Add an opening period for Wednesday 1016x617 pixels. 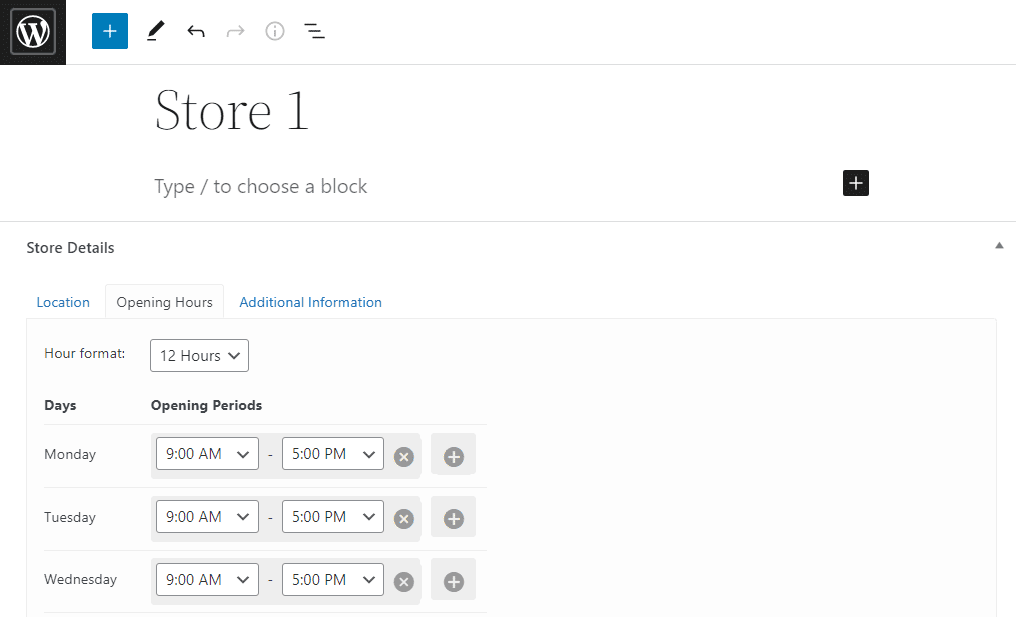pos(453,581)
